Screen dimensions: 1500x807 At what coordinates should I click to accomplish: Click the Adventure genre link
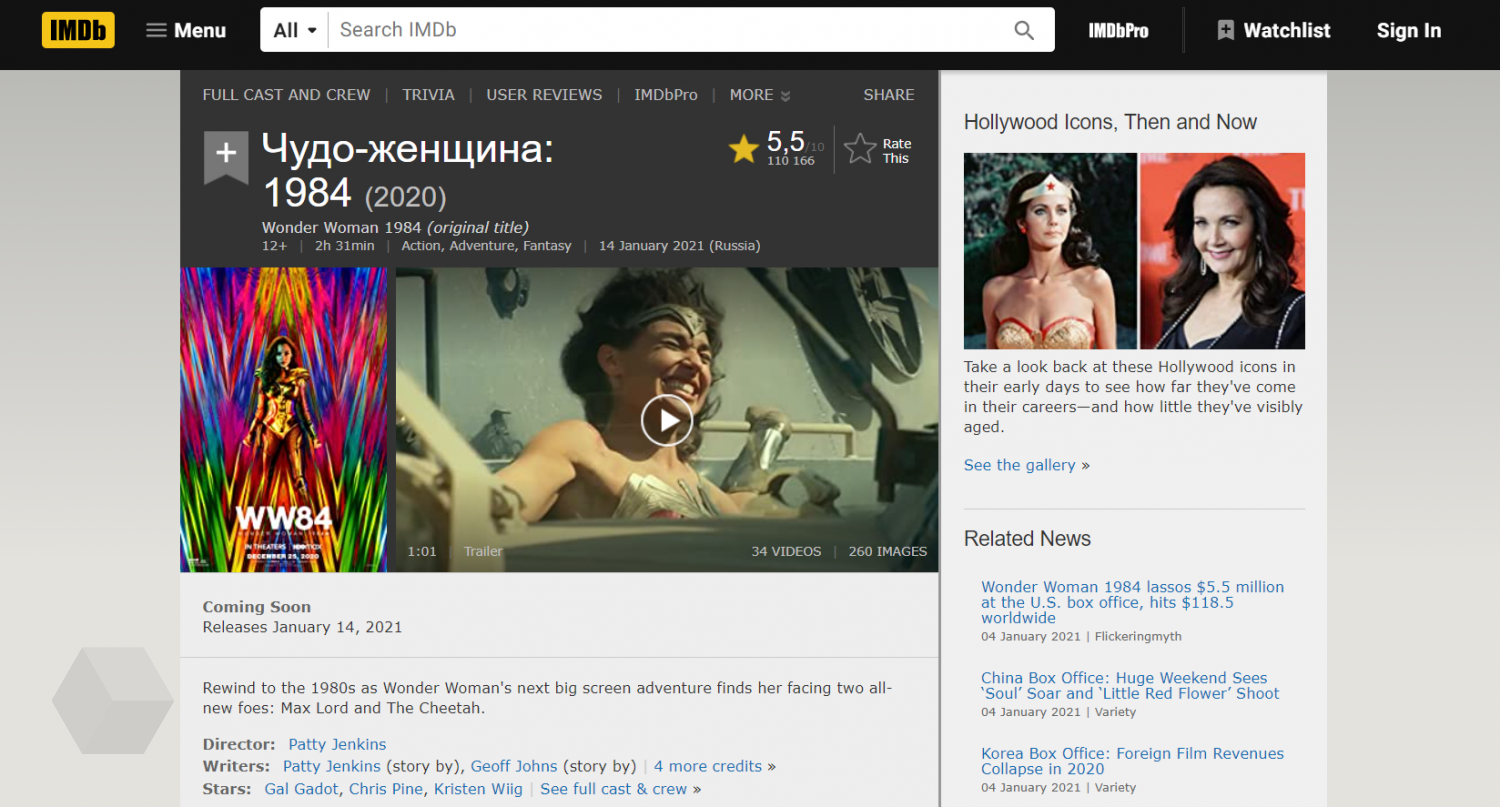482,246
